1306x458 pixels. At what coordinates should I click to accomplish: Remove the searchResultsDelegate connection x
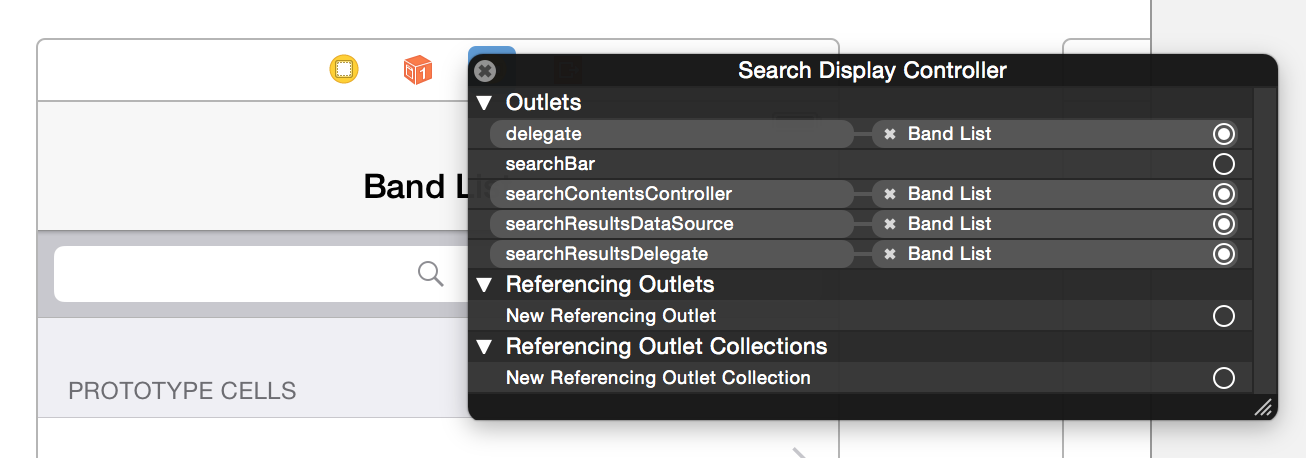point(889,254)
